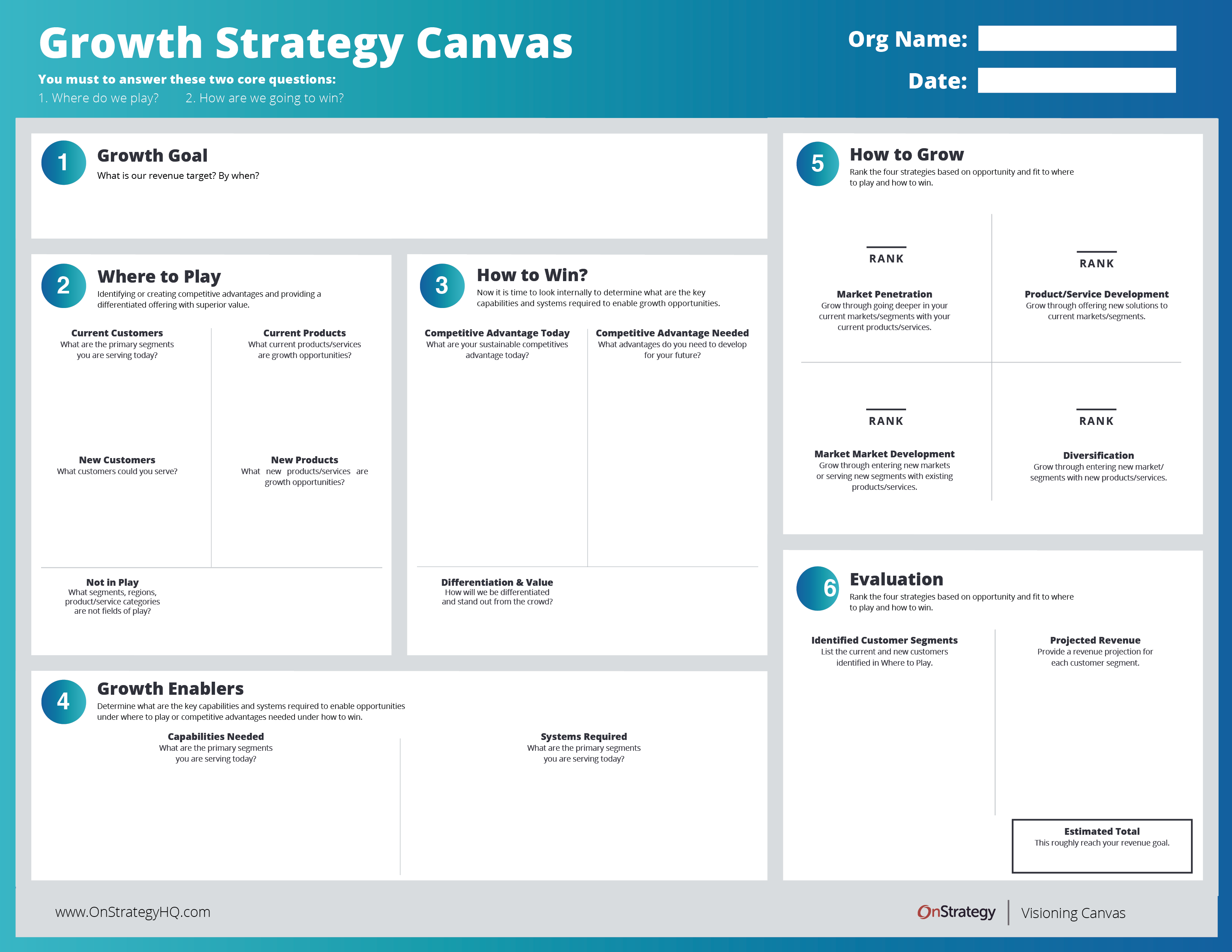Image resolution: width=1232 pixels, height=952 pixels.
Task: Click Market Market Development label
Action: click(884, 454)
